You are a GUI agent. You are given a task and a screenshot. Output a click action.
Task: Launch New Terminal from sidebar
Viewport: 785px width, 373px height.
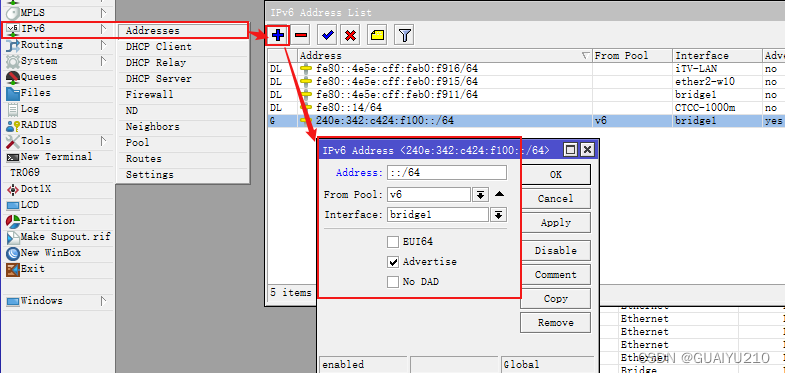(57, 157)
